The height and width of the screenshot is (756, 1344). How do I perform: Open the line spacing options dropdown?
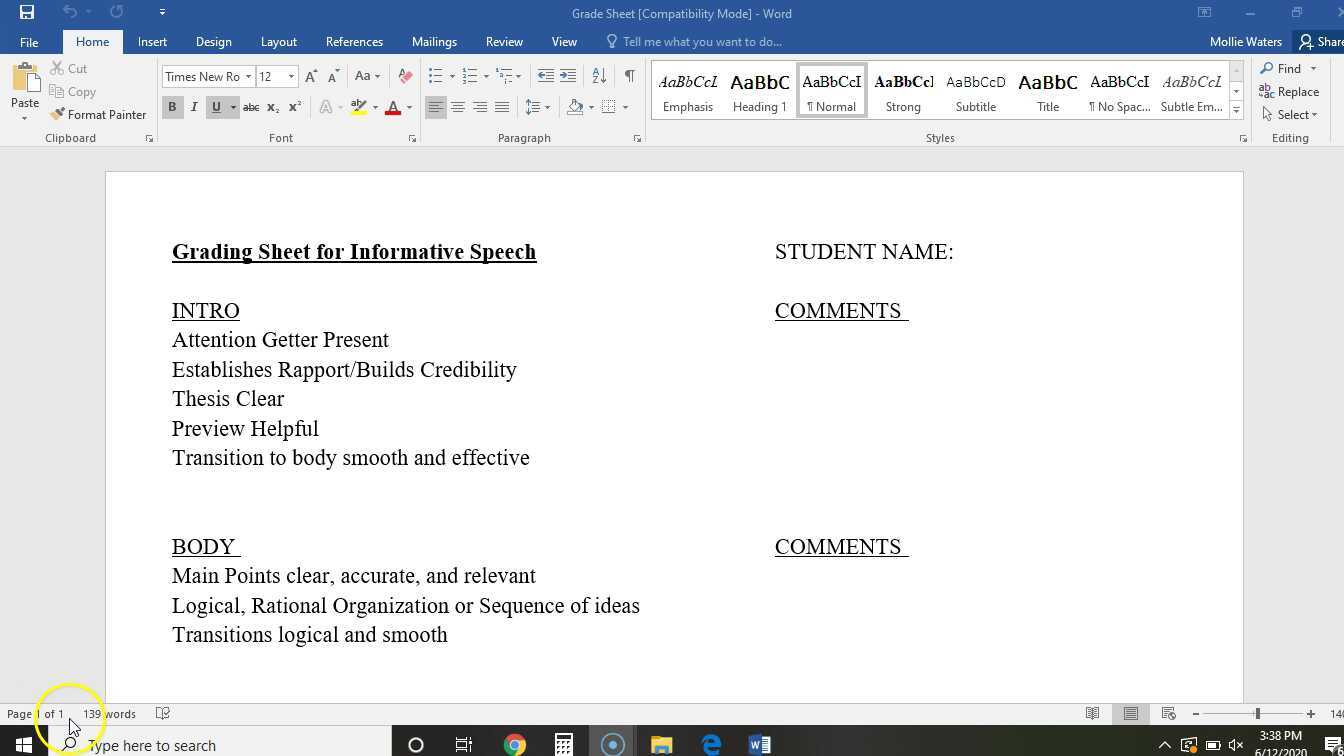pos(548,107)
